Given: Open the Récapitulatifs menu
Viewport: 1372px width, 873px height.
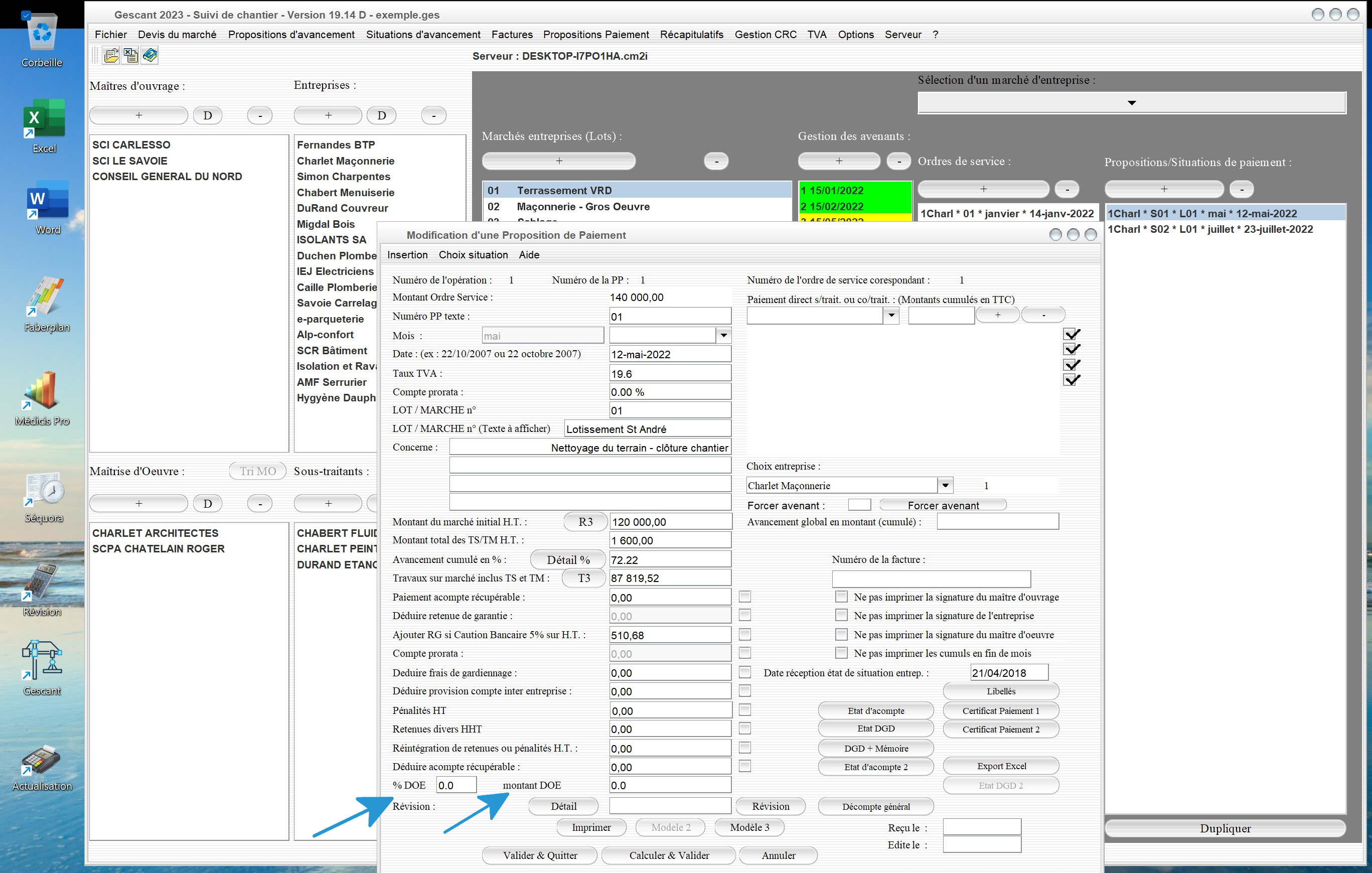Looking at the screenshot, I should [x=692, y=34].
